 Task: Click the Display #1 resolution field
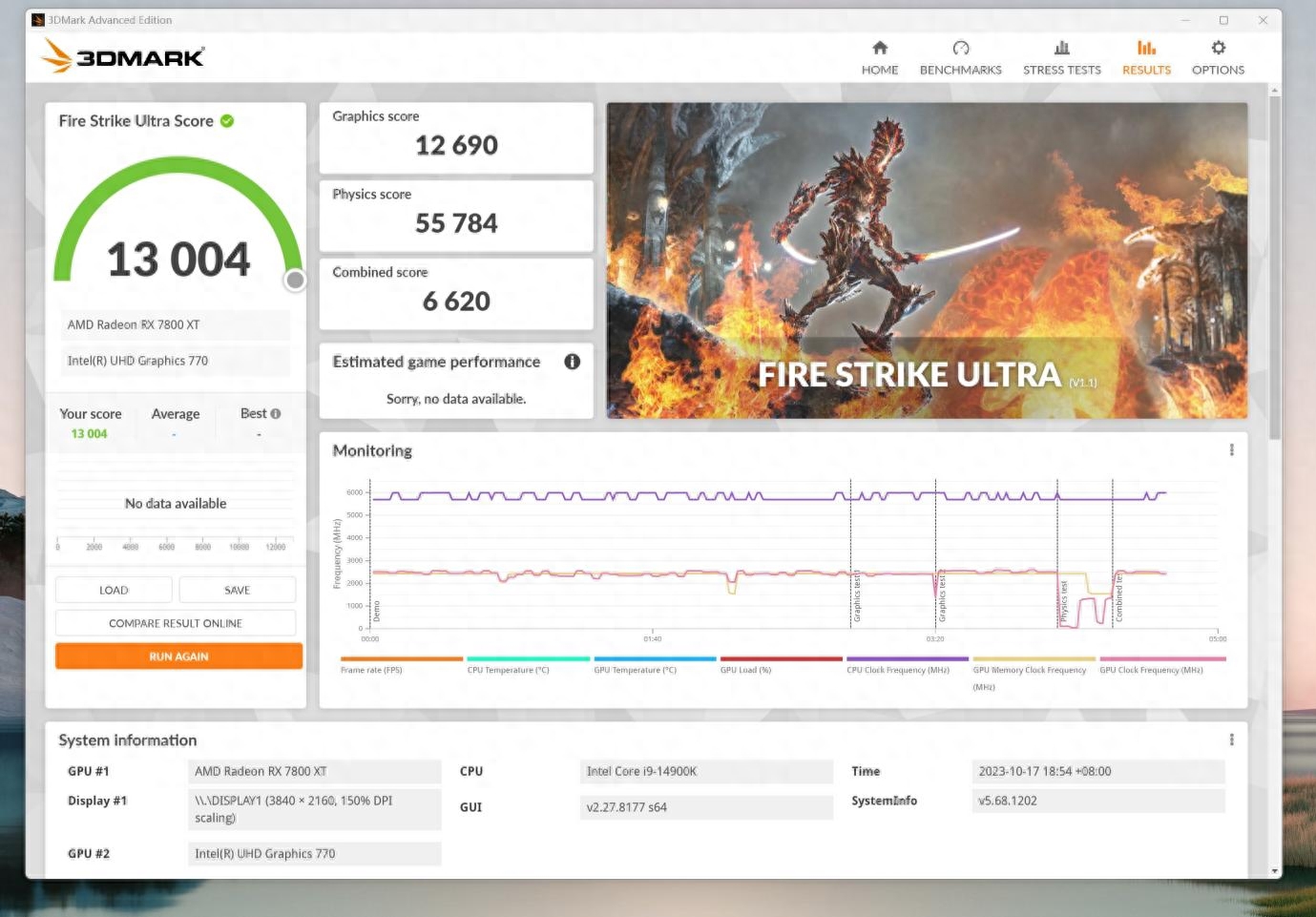click(x=315, y=809)
